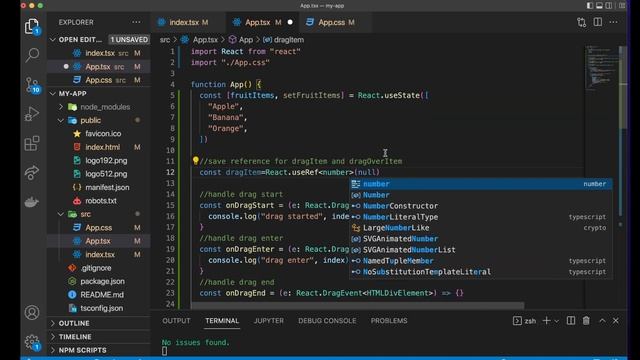Open .gitignore in file tree

coord(96,268)
